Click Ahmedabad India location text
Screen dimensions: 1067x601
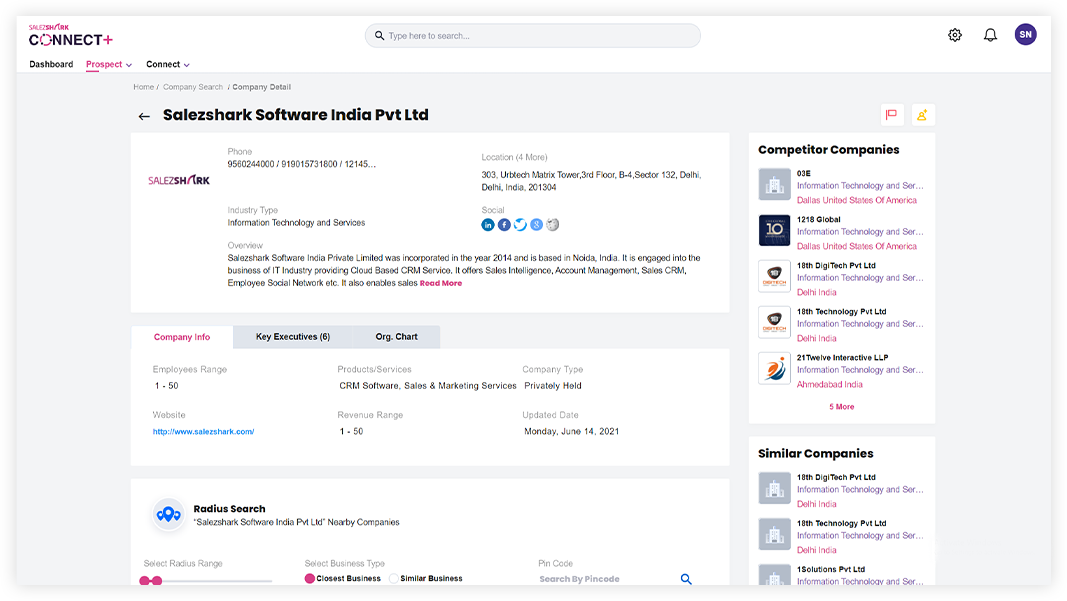tap(830, 385)
